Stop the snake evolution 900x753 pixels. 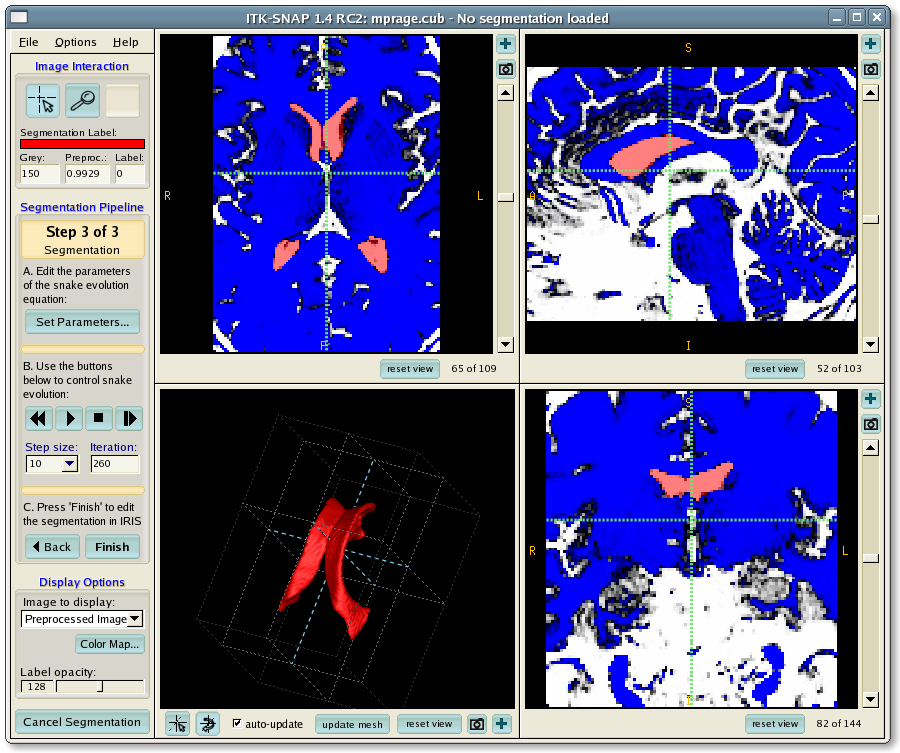click(x=98, y=419)
